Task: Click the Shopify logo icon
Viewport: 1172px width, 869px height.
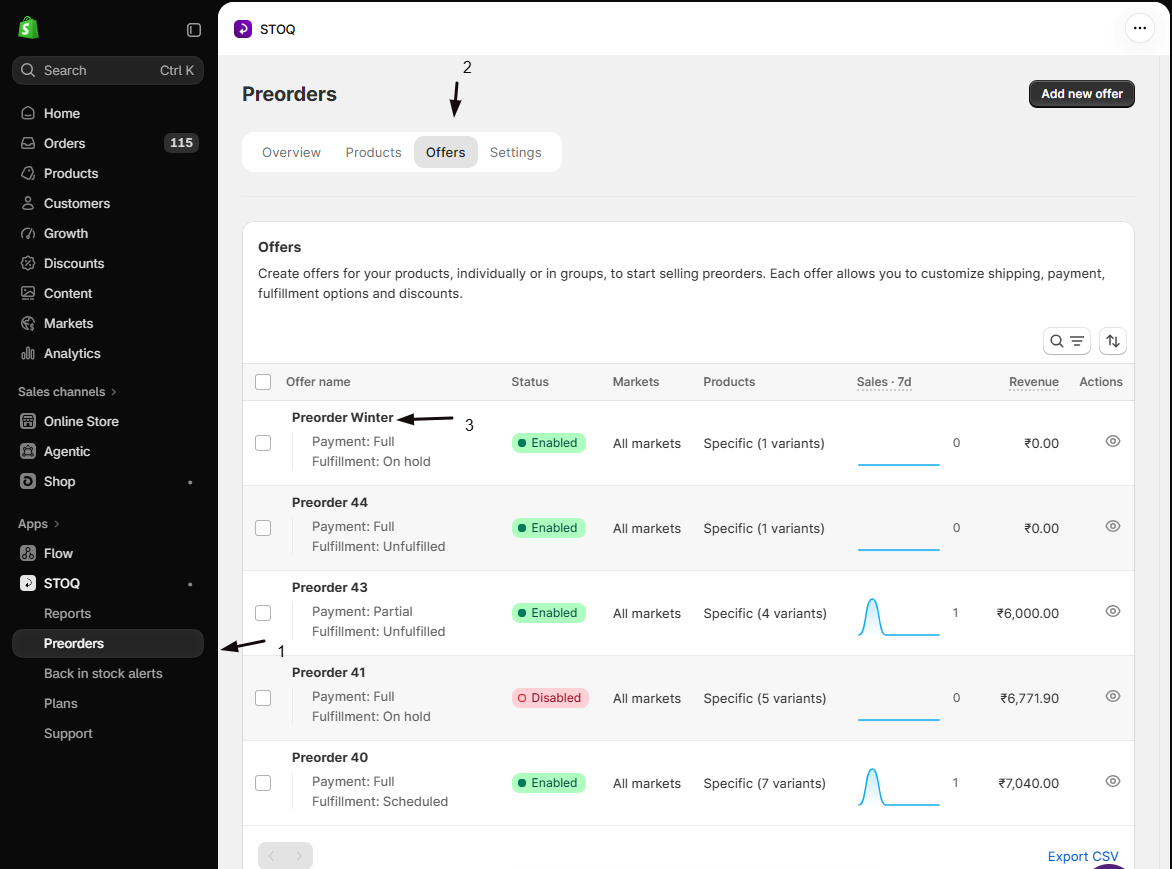Action: 28,28
